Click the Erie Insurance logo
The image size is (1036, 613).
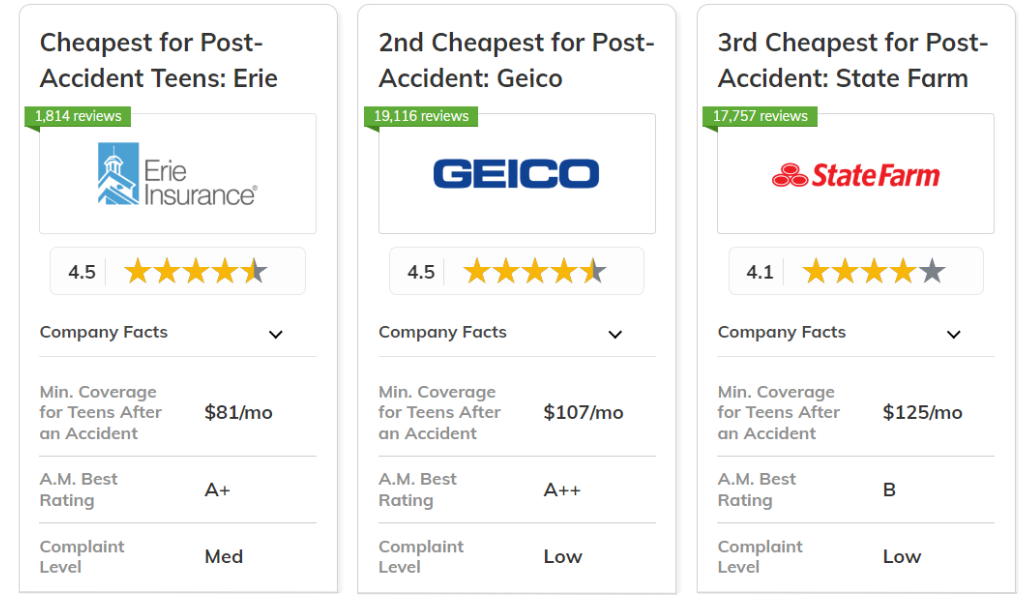pyautogui.click(x=177, y=174)
